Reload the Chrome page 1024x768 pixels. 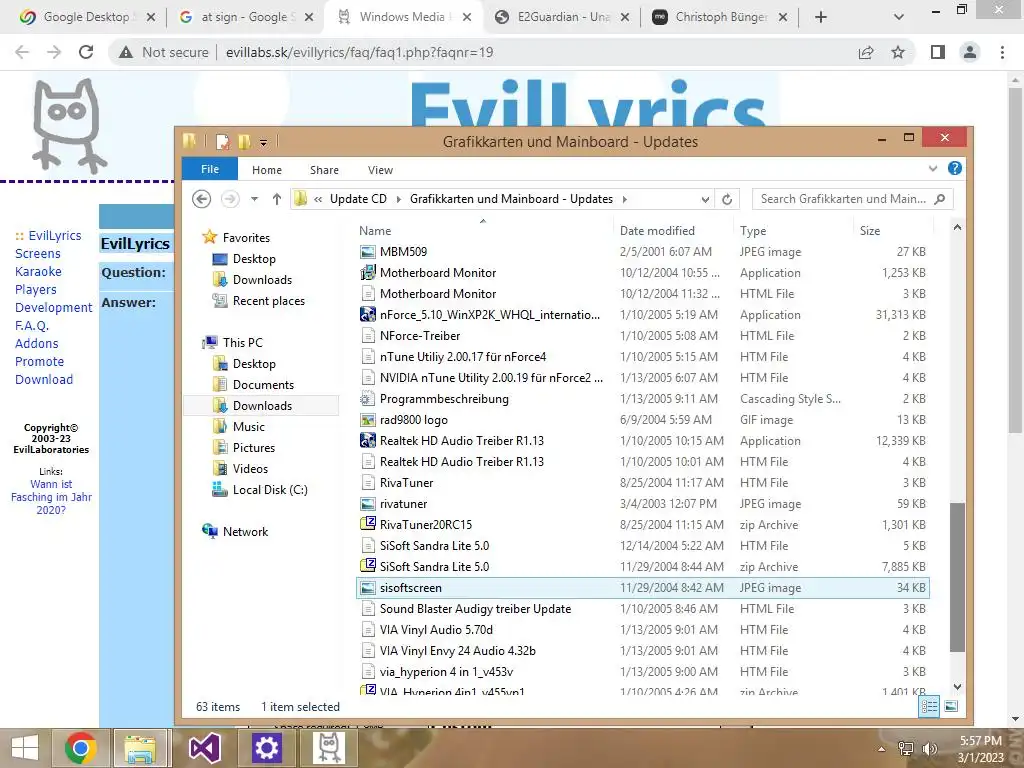click(x=86, y=52)
